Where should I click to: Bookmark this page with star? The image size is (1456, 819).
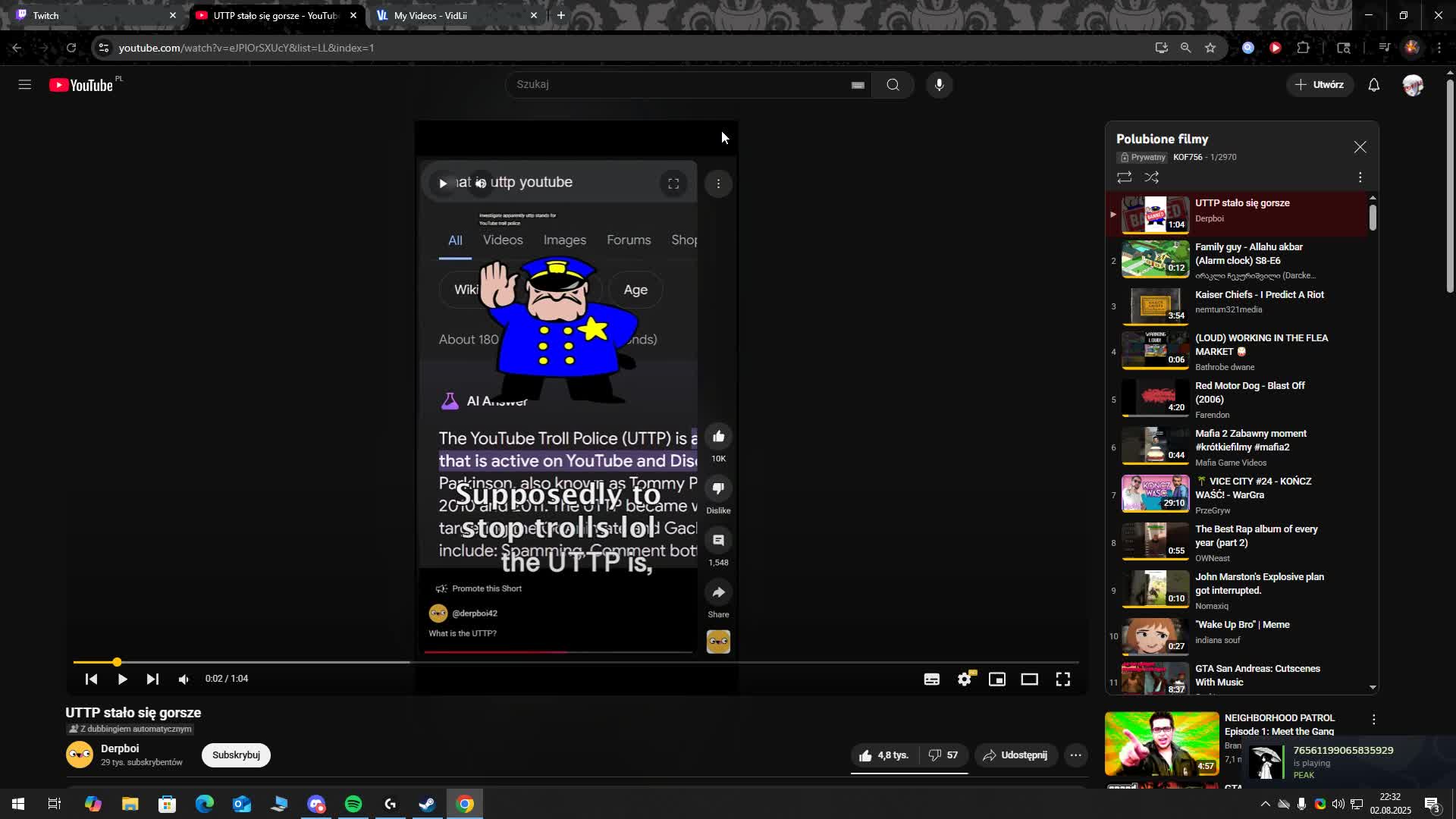1210,48
